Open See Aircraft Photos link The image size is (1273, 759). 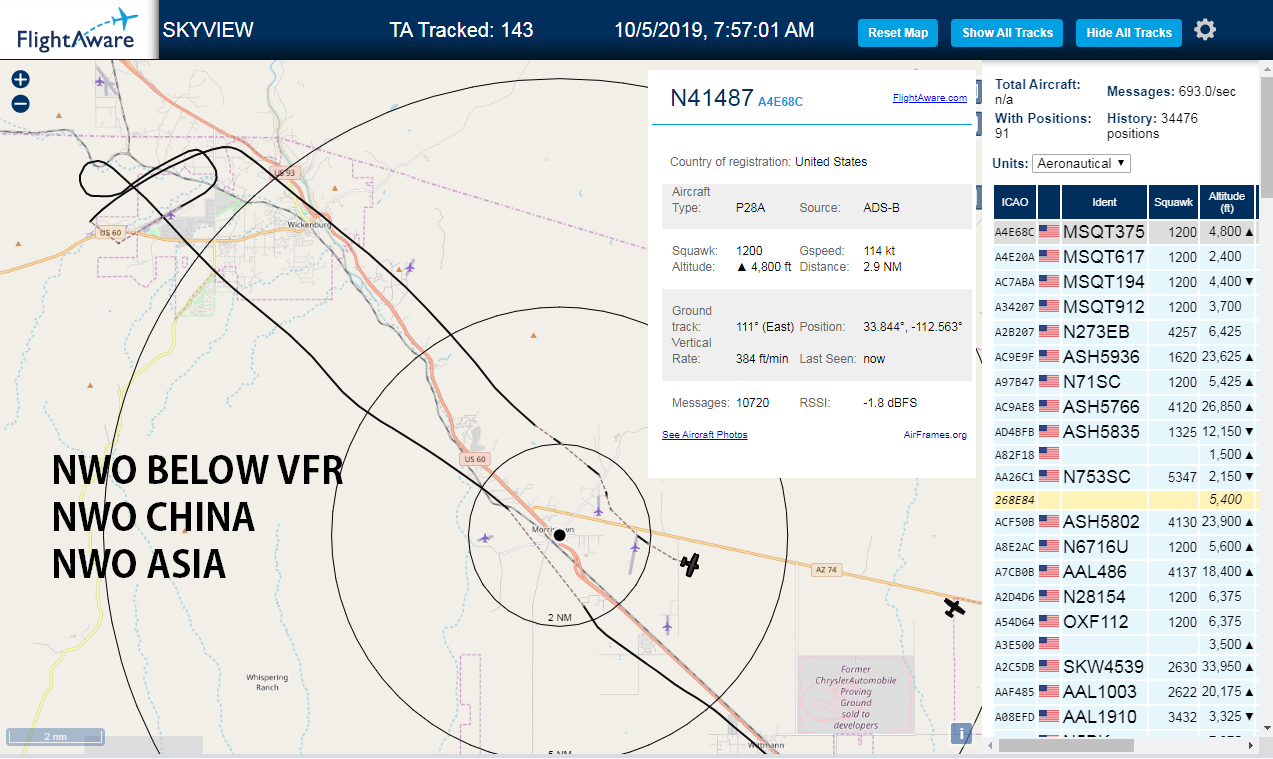click(704, 435)
